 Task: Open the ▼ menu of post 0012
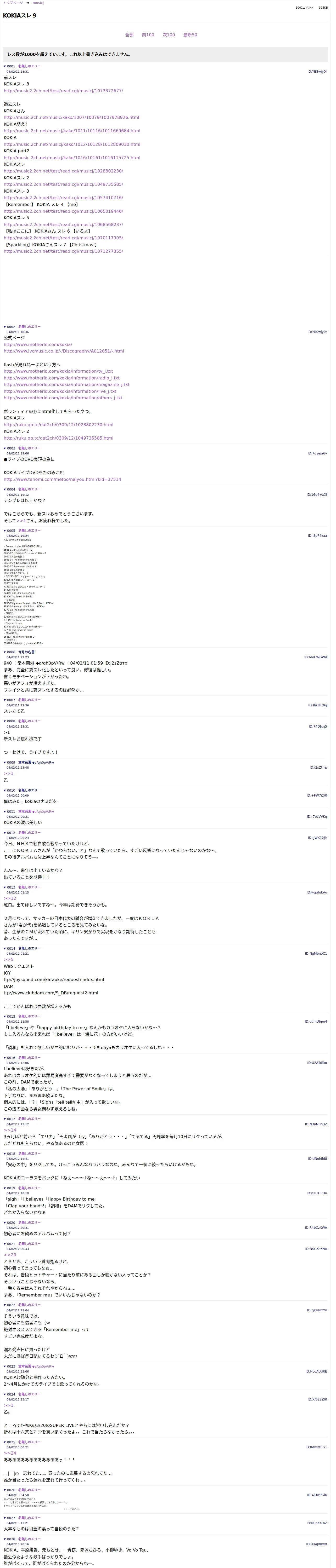coord(5,833)
